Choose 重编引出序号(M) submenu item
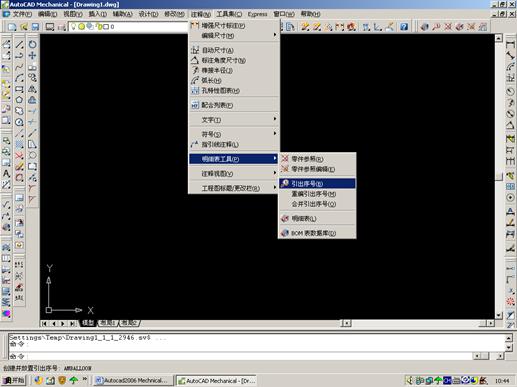Screen dimensions: 517x387 [317, 194]
